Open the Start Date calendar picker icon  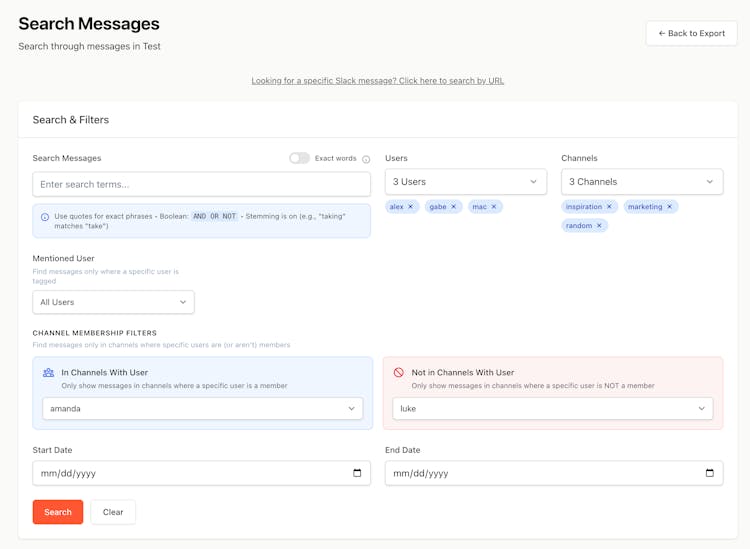[x=357, y=473]
